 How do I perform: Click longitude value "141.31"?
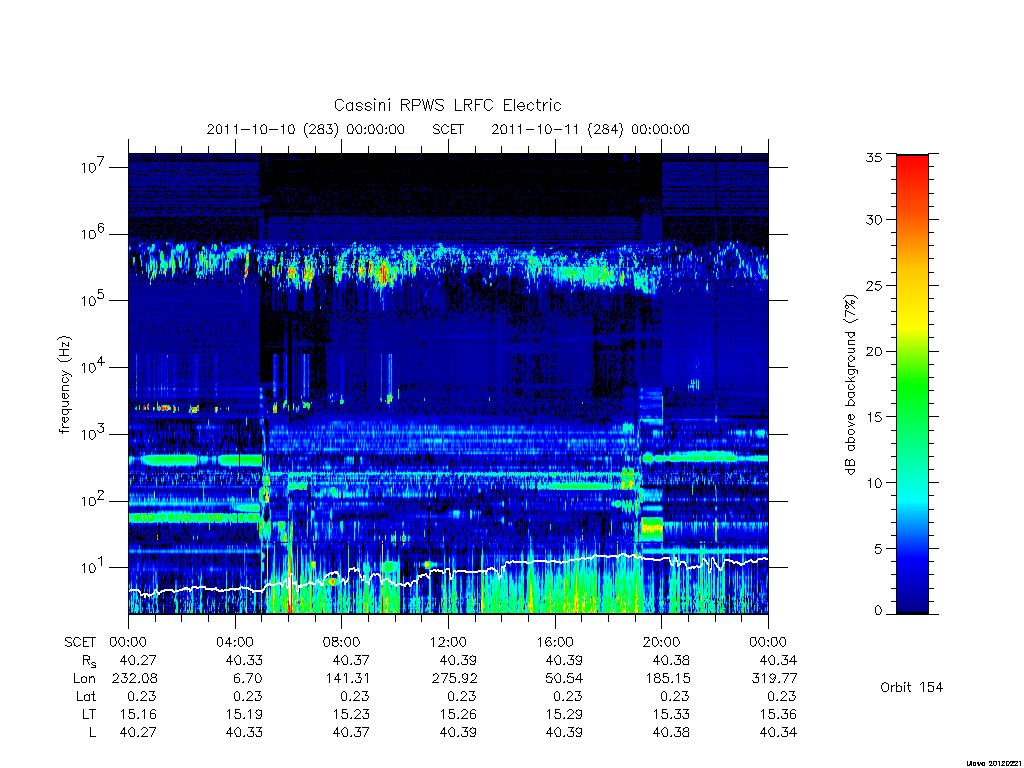[346, 679]
